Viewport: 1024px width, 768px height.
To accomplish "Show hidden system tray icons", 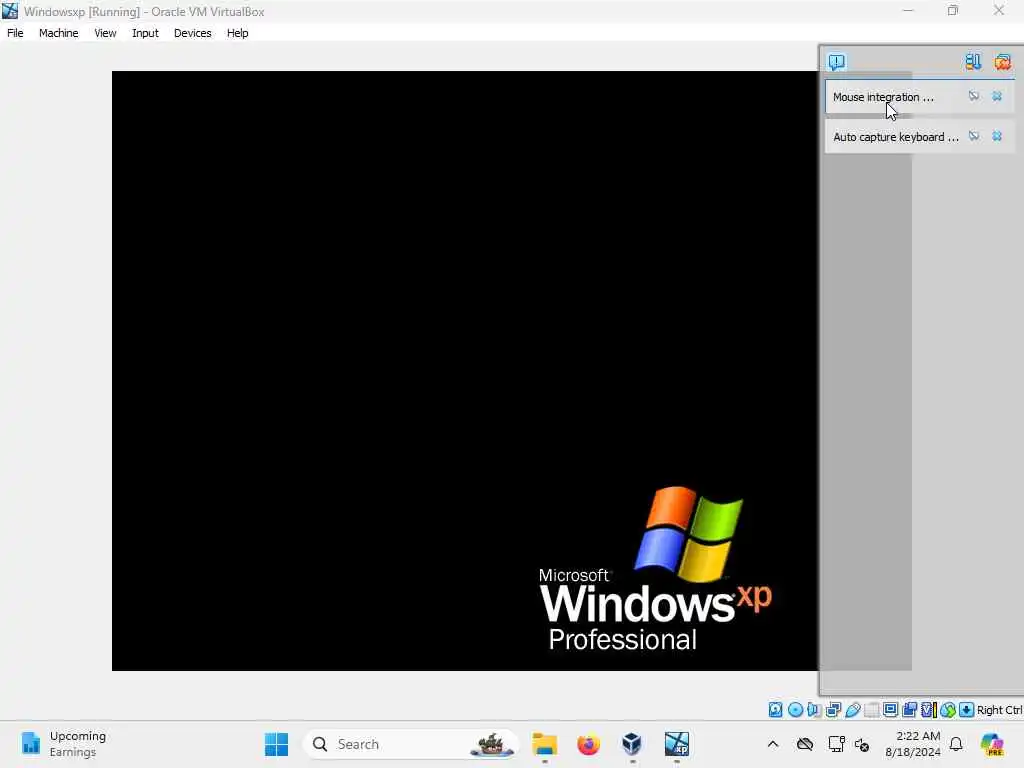I will point(773,744).
